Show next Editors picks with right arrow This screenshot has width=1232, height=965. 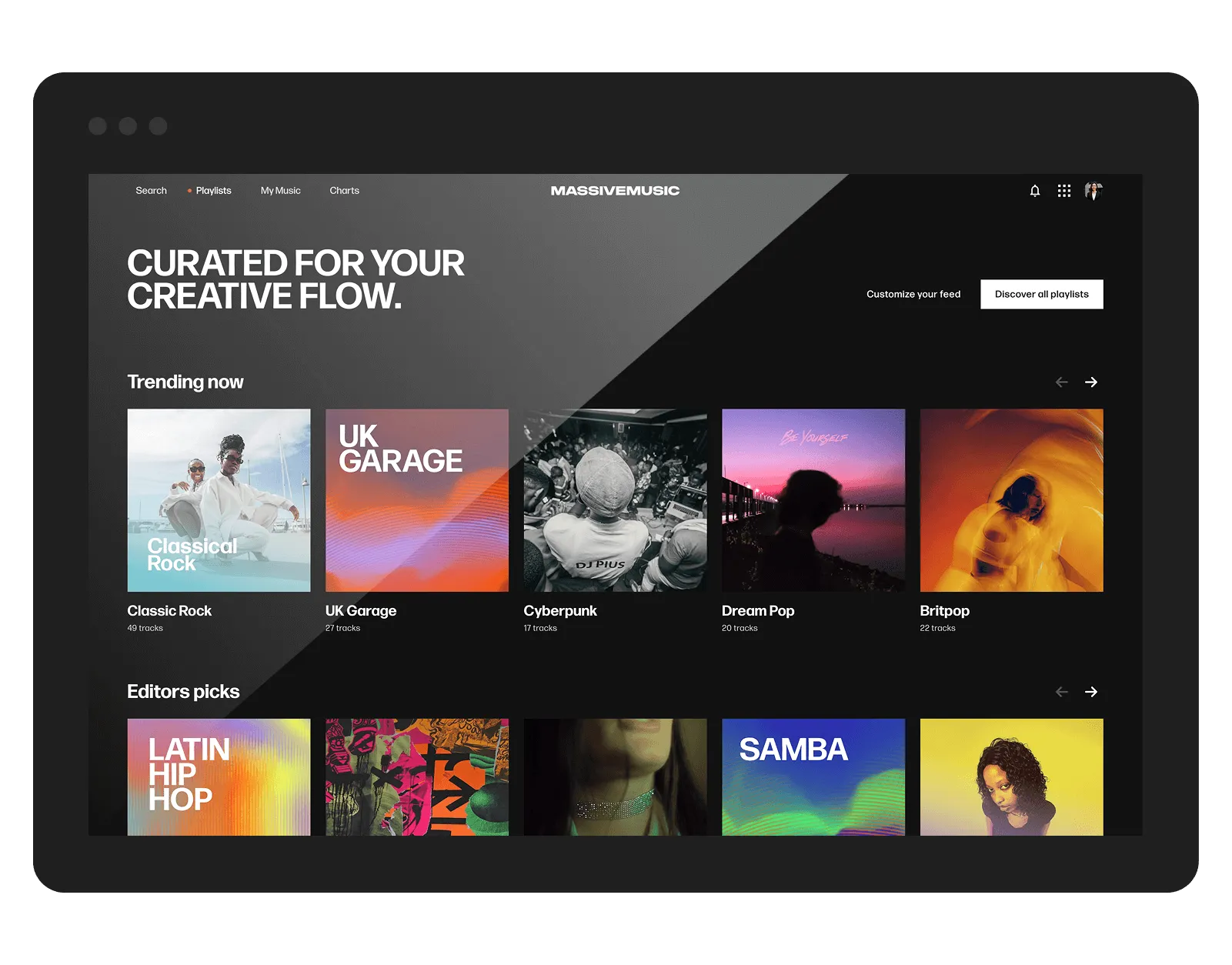coord(1090,692)
